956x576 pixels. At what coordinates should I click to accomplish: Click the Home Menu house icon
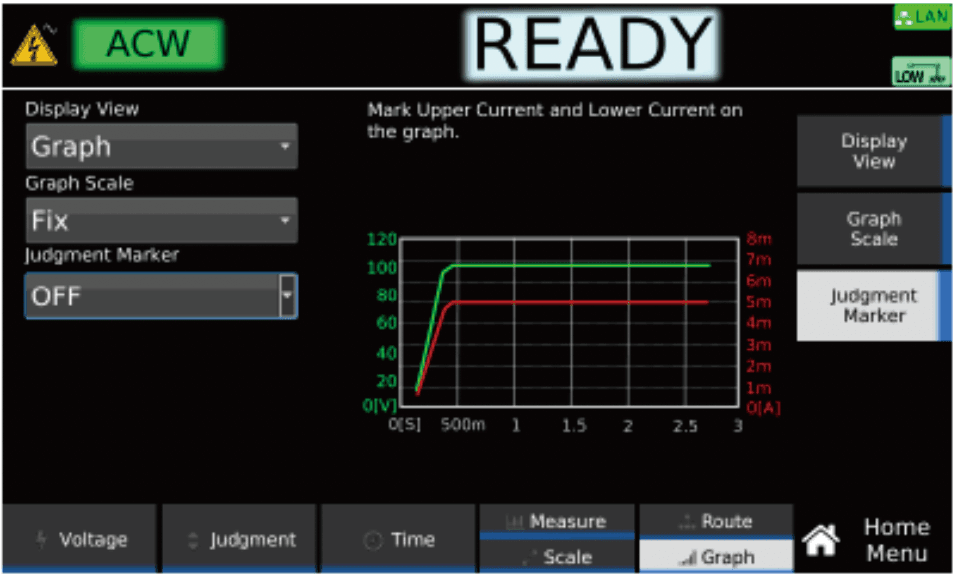point(821,541)
